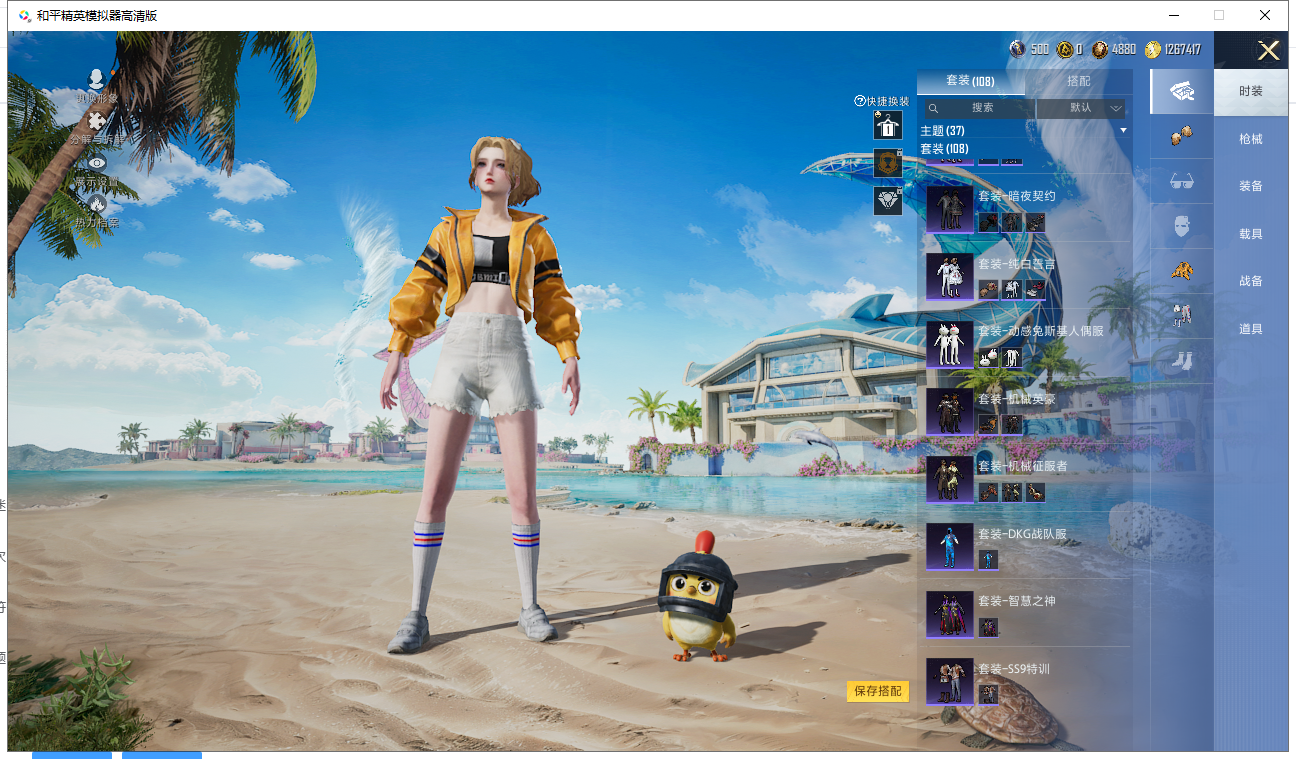Click the 套装-SS9特训 name text
1296x759 pixels.
point(1014,669)
